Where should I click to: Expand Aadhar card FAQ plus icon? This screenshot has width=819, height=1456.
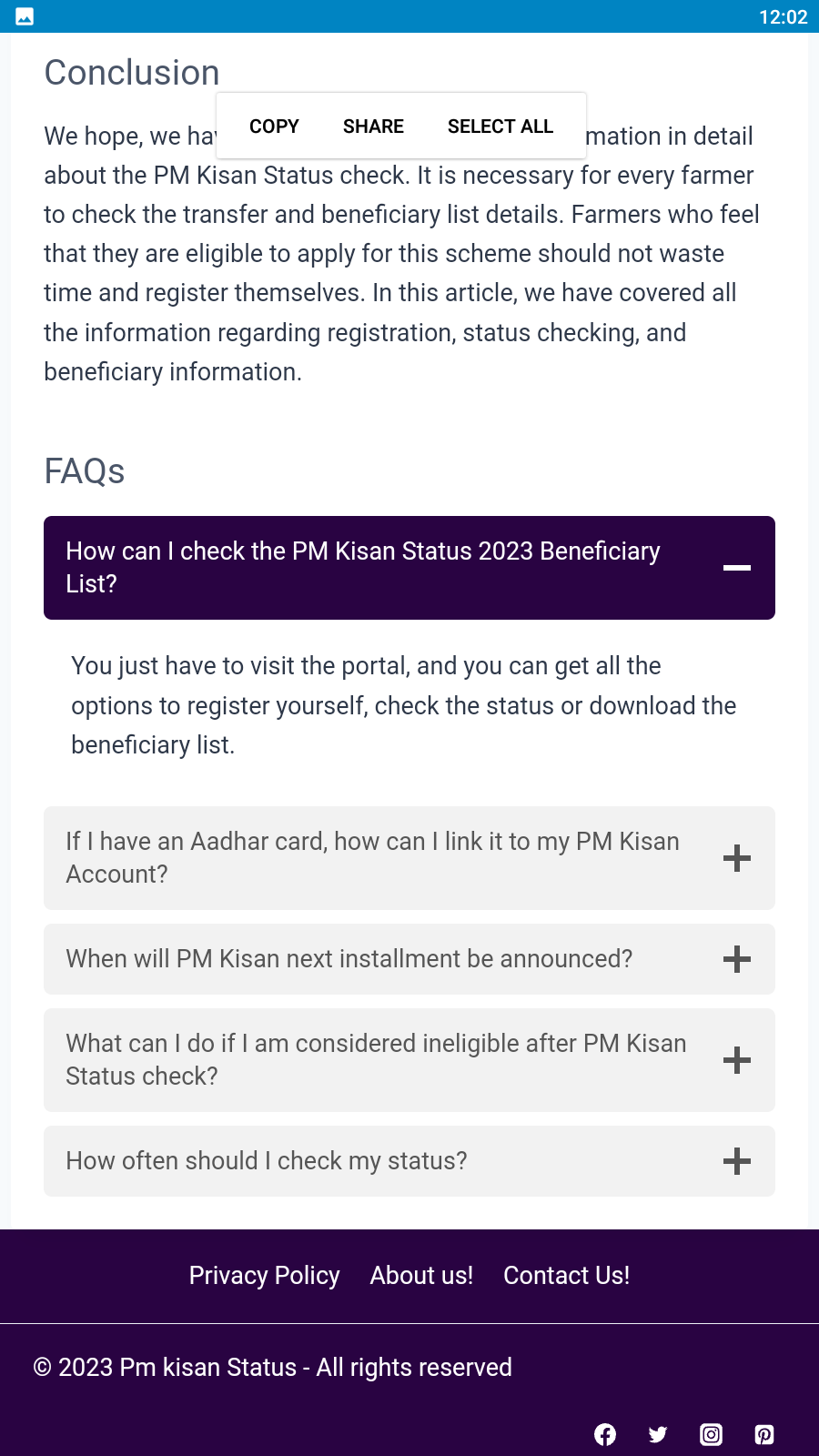(737, 858)
